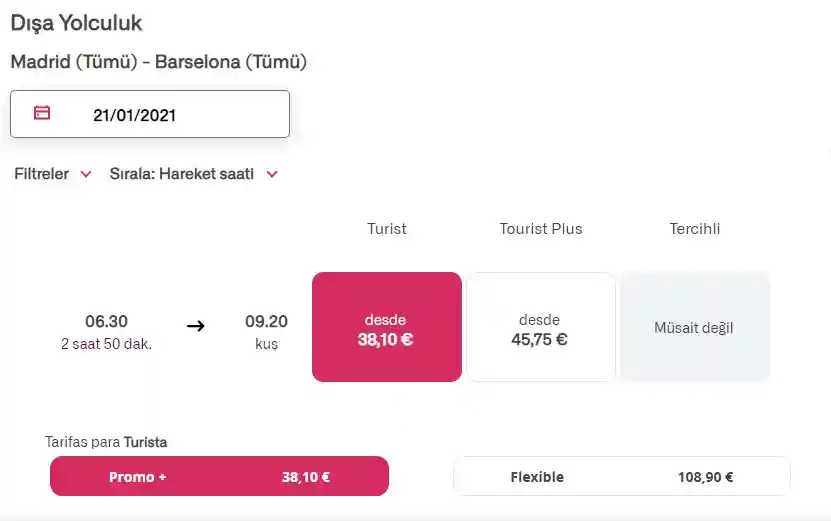
Task: Select the Turist column header
Action: coord(387,229)
